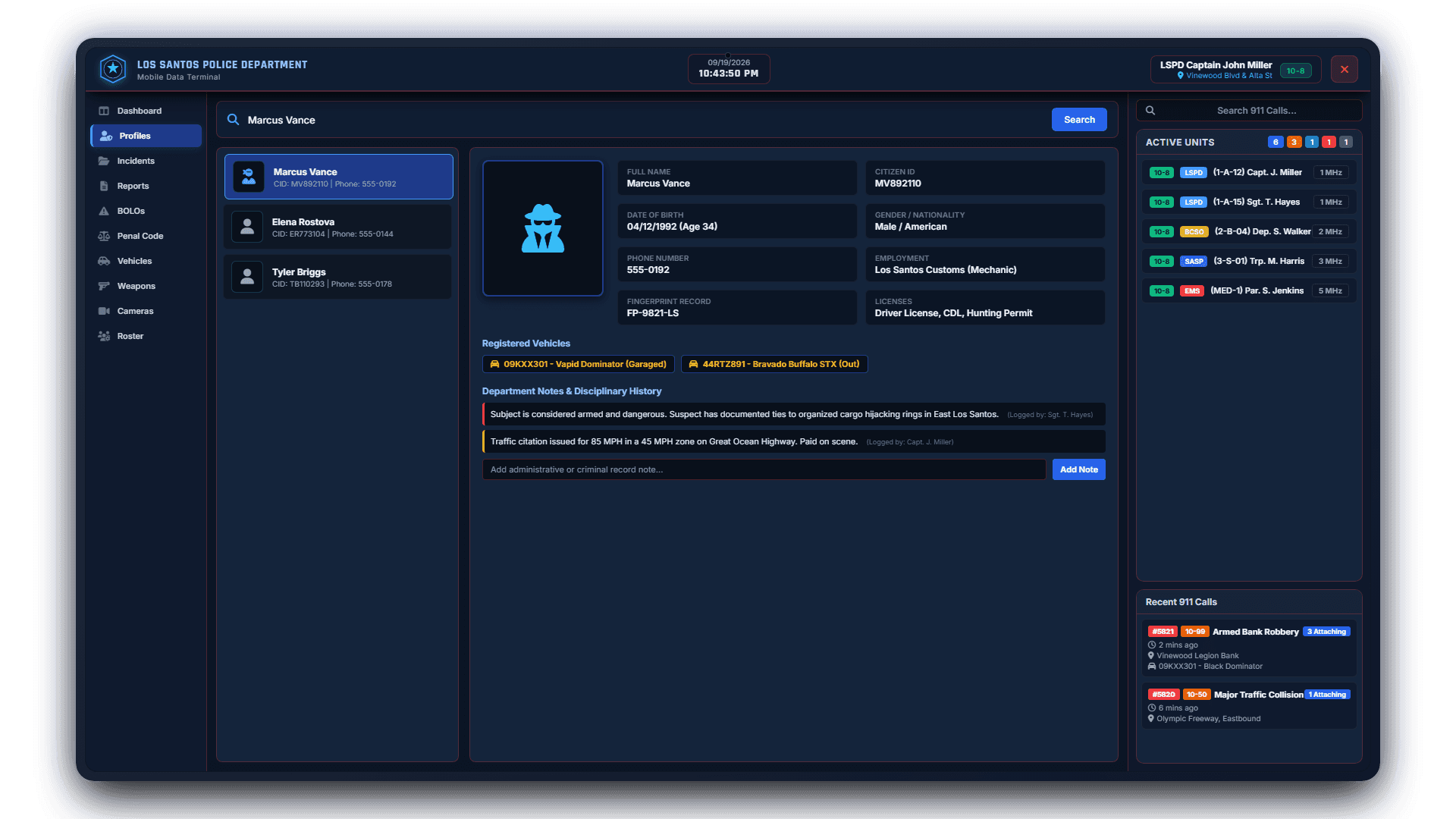Click the profile search magnifier icon
Viewport: 1456px width, 819px height.
(x=234, y=120)
